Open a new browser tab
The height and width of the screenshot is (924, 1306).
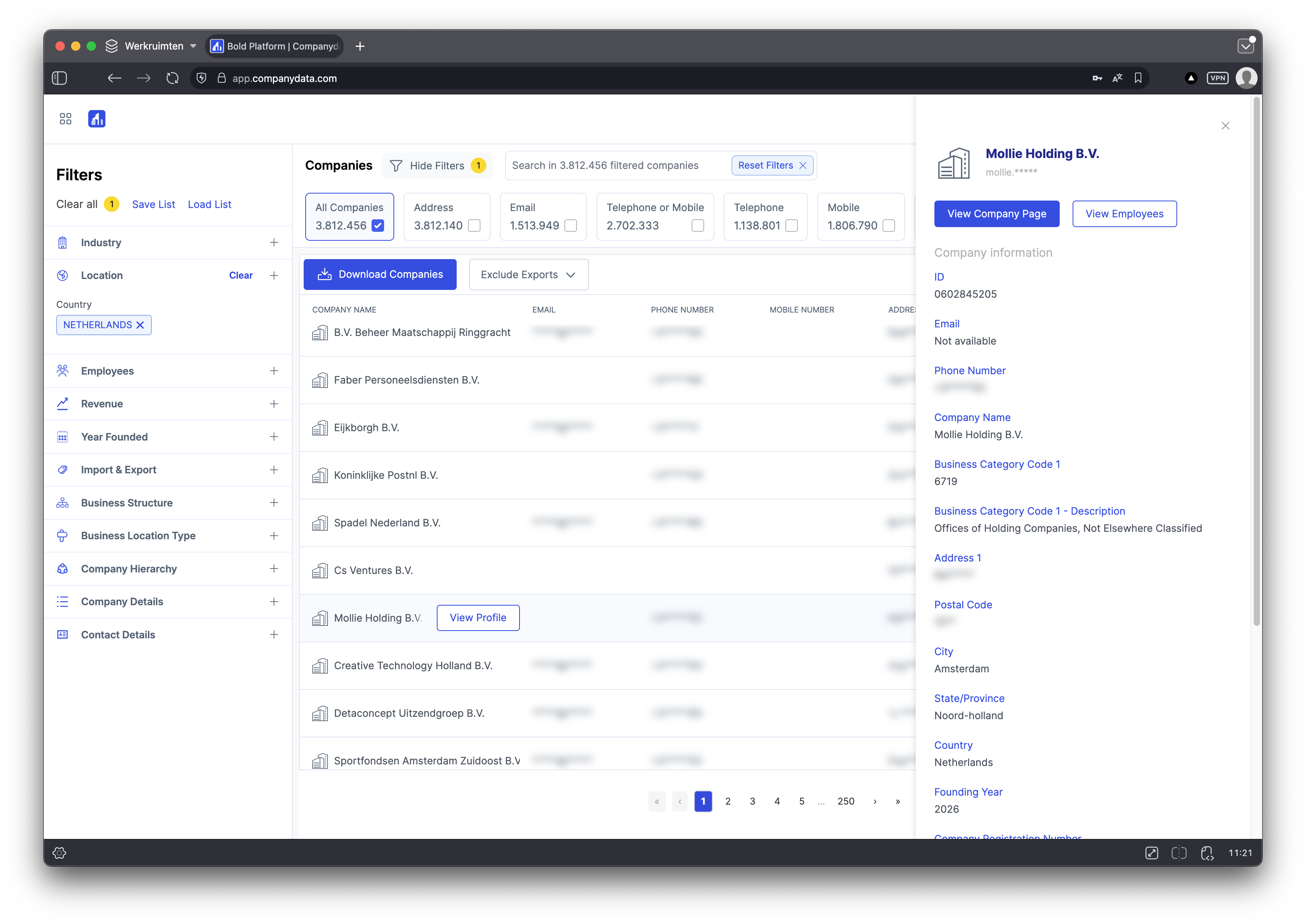coord(359,46)
